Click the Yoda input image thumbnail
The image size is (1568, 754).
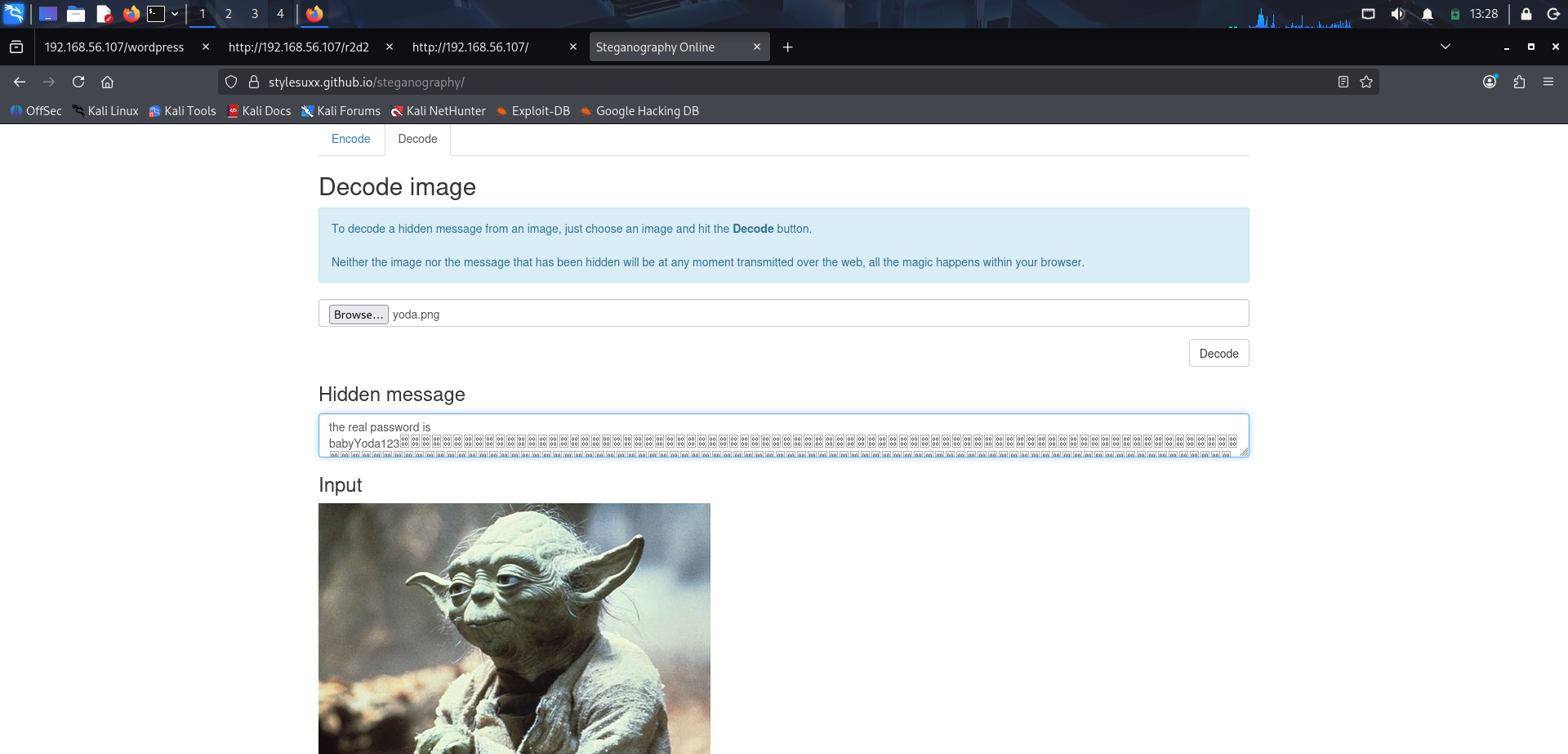tap(514, 629)
